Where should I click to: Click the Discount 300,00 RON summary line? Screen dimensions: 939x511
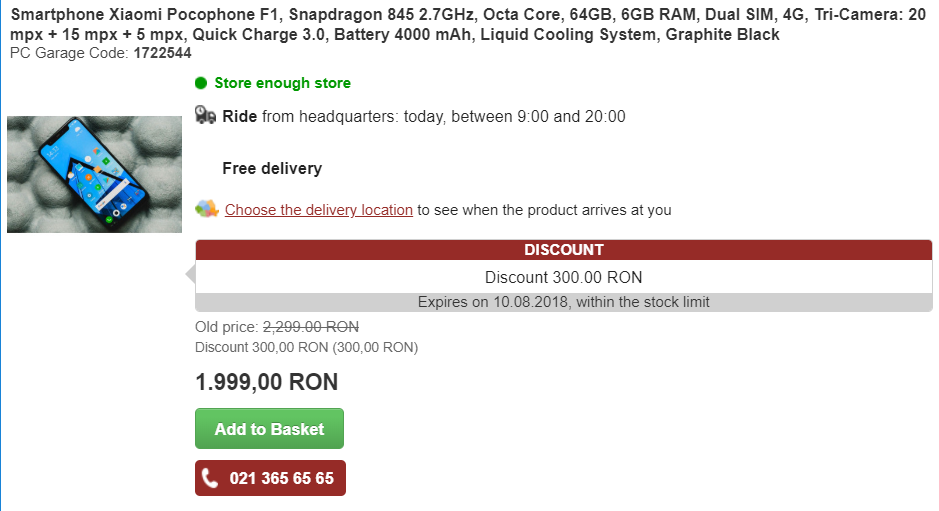point(306,347)
